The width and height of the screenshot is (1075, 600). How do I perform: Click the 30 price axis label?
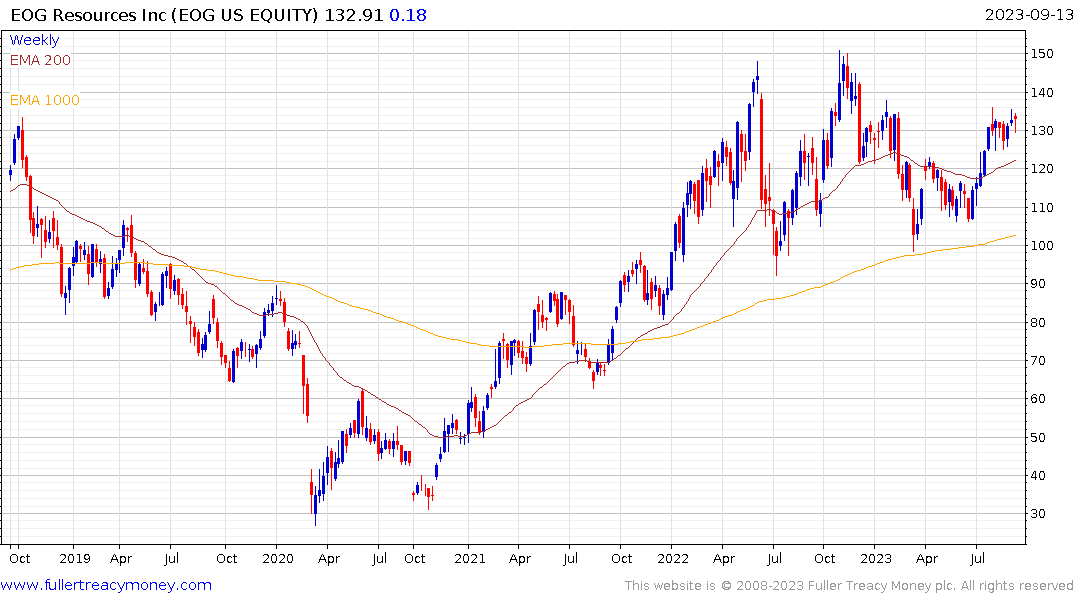[1039, 514]
